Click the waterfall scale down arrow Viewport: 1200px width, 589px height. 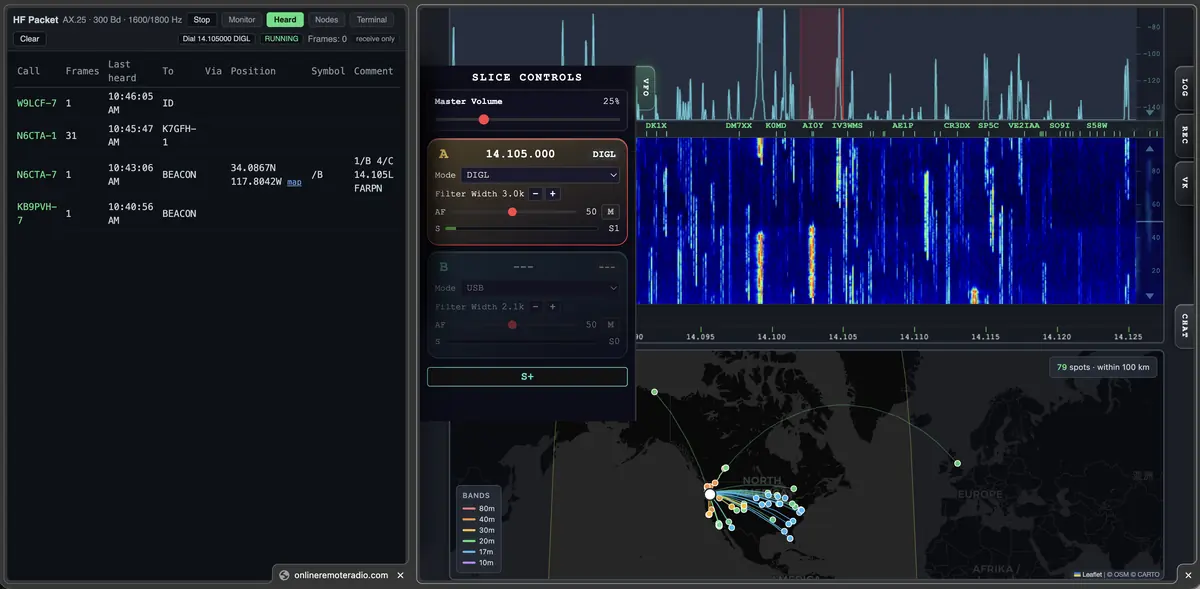coord(1149,297)
